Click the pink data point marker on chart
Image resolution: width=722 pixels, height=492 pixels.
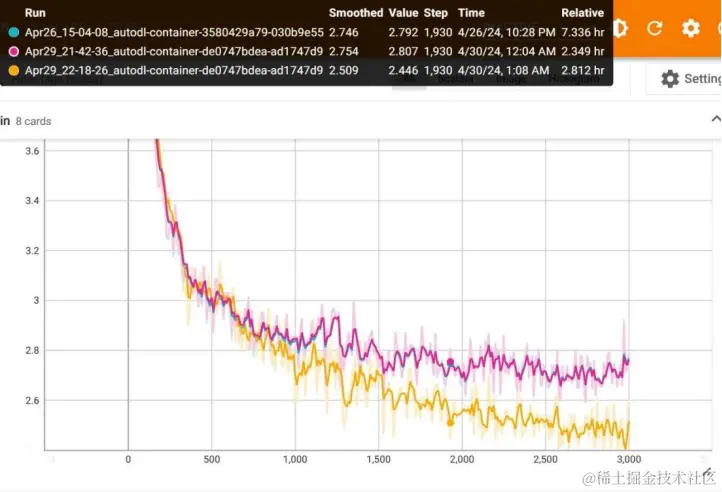coord(450,362)
